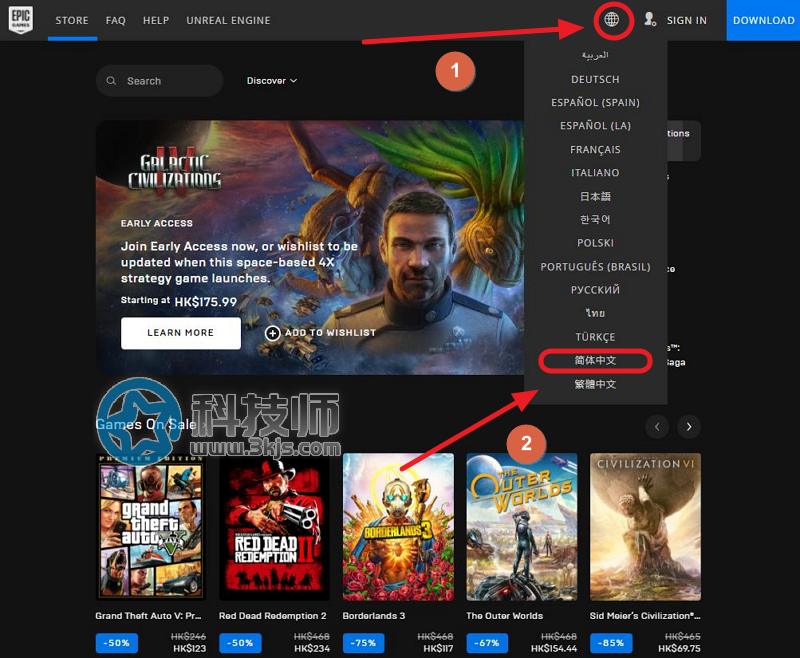Open the language globe icon

point(611,20)
